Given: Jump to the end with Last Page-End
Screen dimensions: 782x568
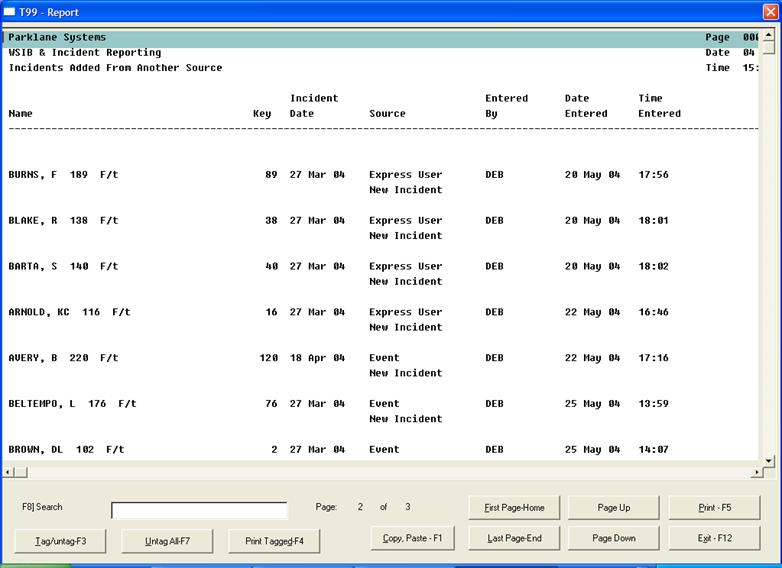Looking at the screenshot, I should pyautogui.click(x=514, y=539).
